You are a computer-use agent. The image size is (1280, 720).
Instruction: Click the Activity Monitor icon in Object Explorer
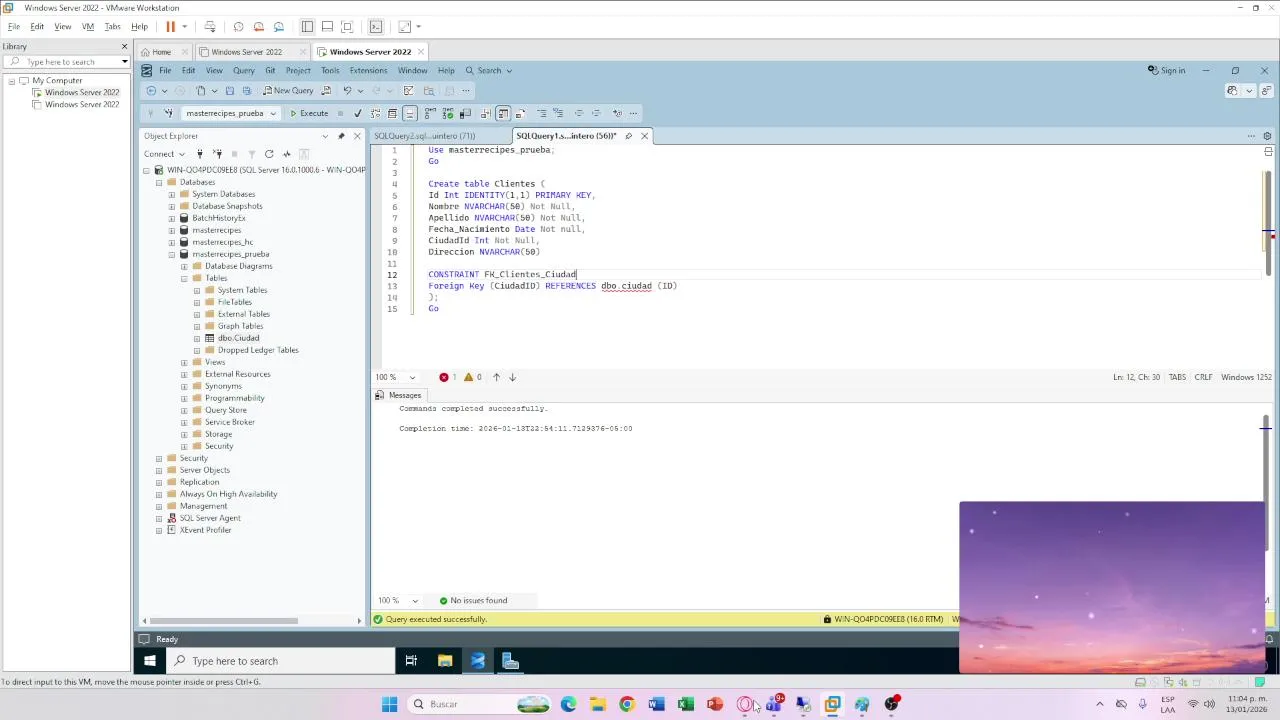287,154
